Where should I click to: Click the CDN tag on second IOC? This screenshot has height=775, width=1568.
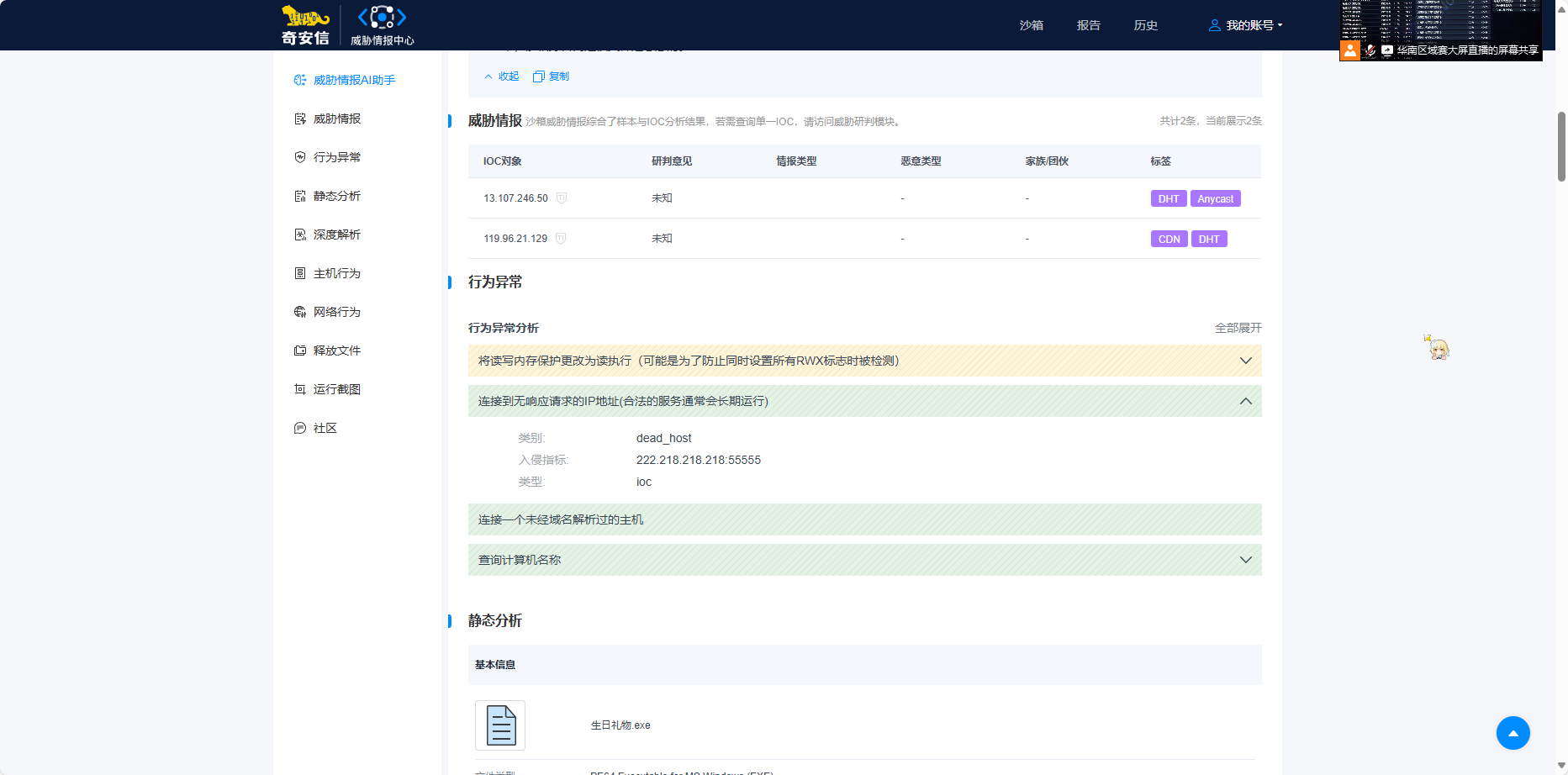[1169, 240]
